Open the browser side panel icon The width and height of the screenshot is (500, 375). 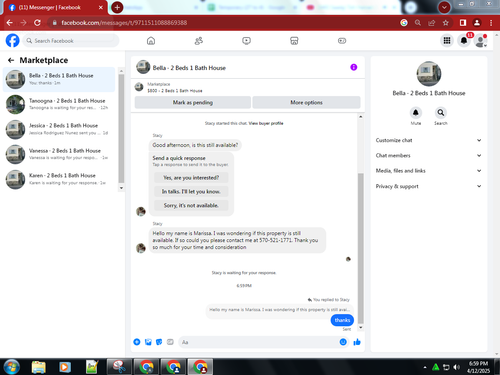(x=463, y=23)
